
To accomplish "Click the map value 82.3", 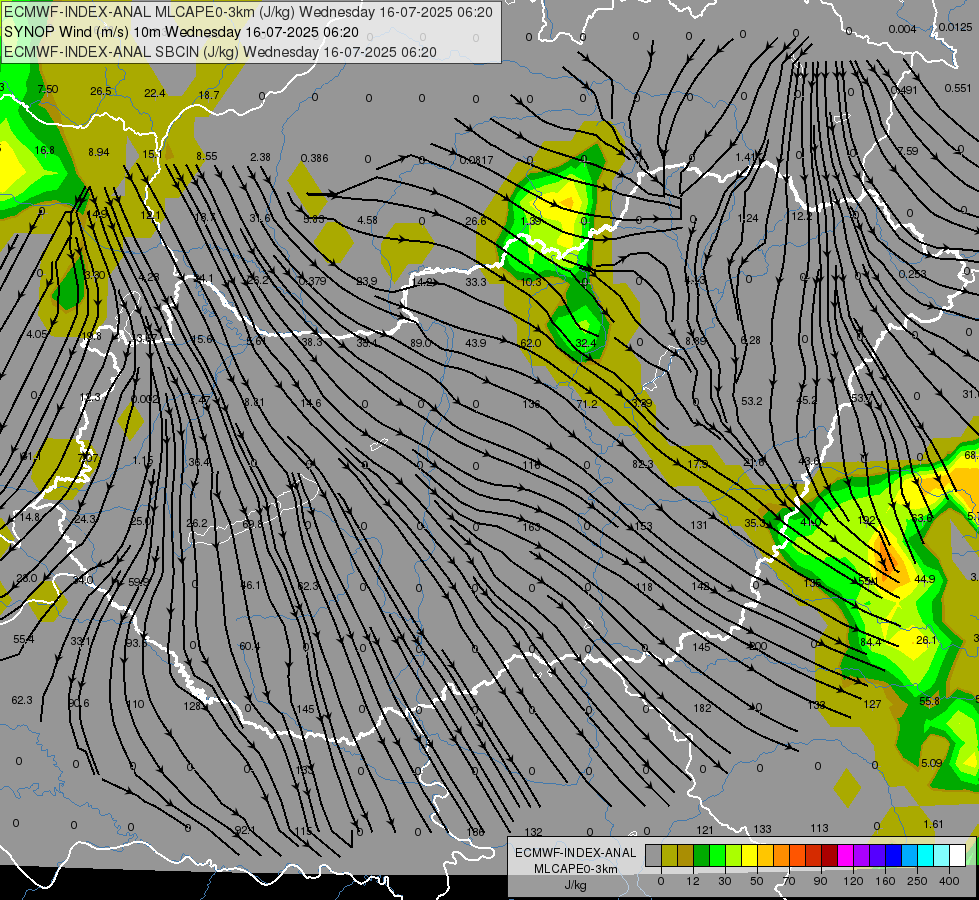I will coord(642,464).
